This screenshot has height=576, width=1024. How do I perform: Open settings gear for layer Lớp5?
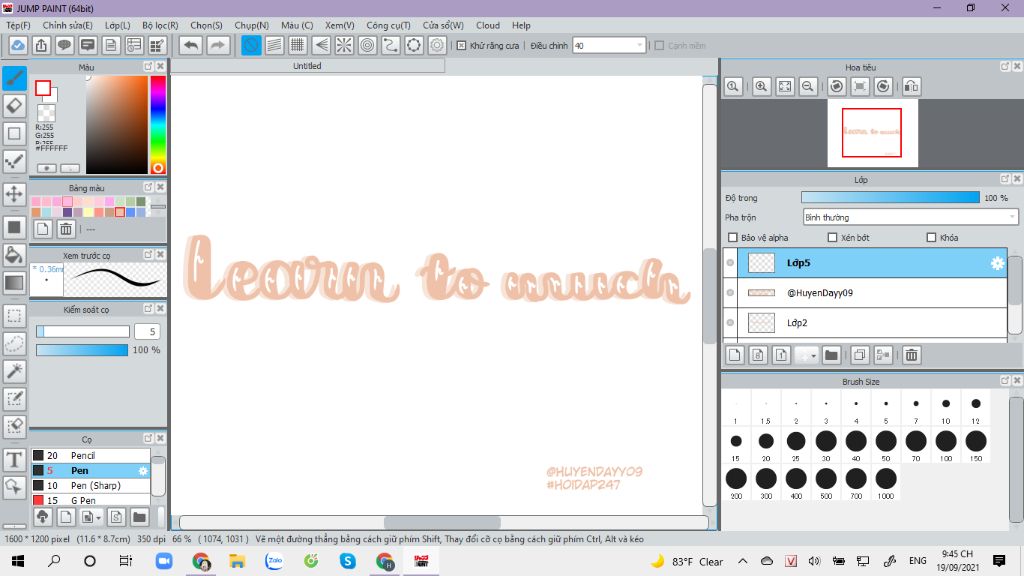click(997, 263)
